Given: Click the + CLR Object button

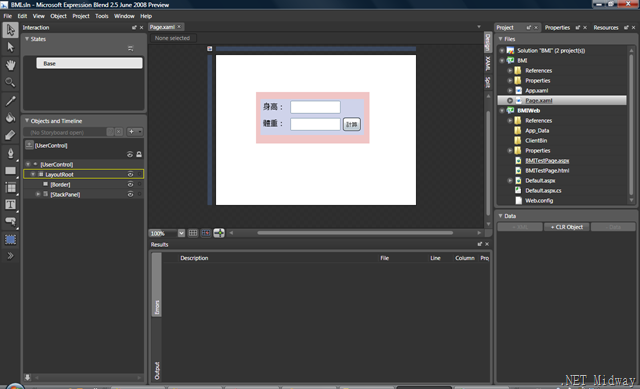Looking at the screenshot, I should tap(567, 227).
